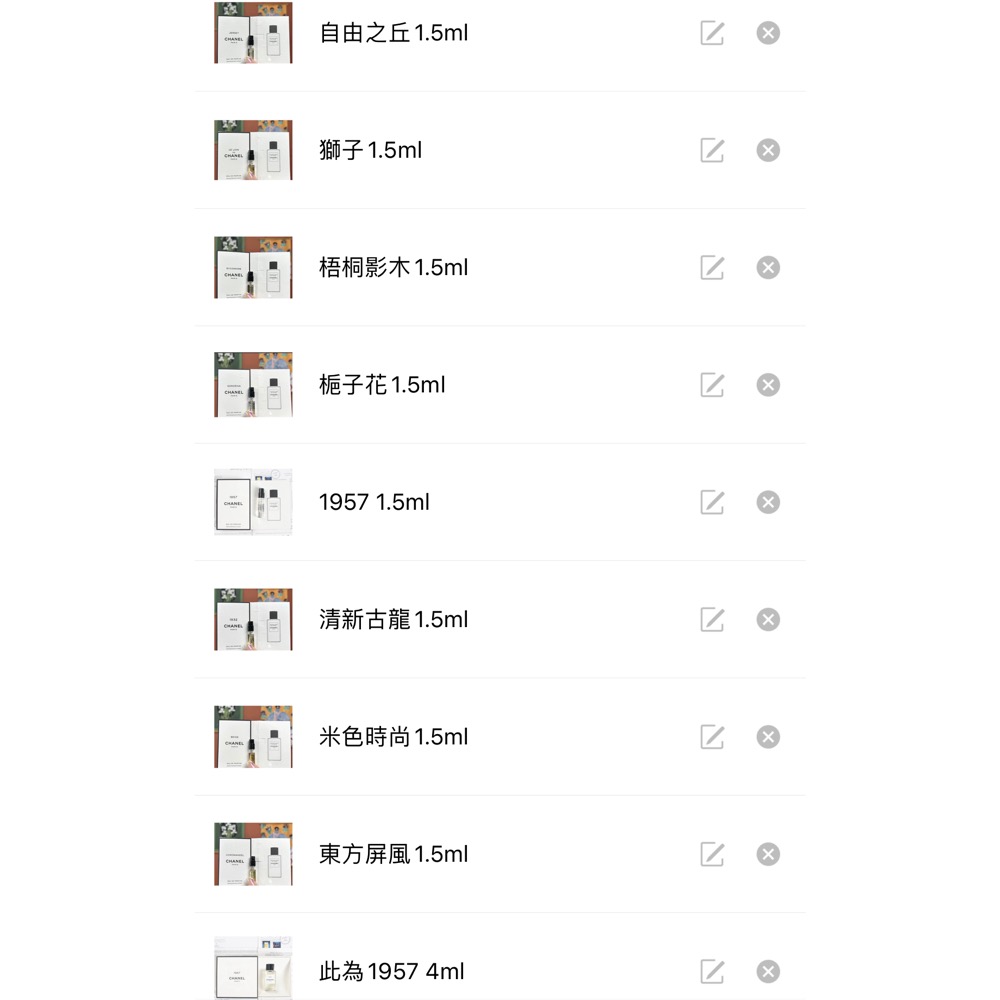Image resolution: width=1000 pixels, height=1000 pixels.
Task: Remove 清新古龍 1.5ml from the list
Action: tap(768, 619)
